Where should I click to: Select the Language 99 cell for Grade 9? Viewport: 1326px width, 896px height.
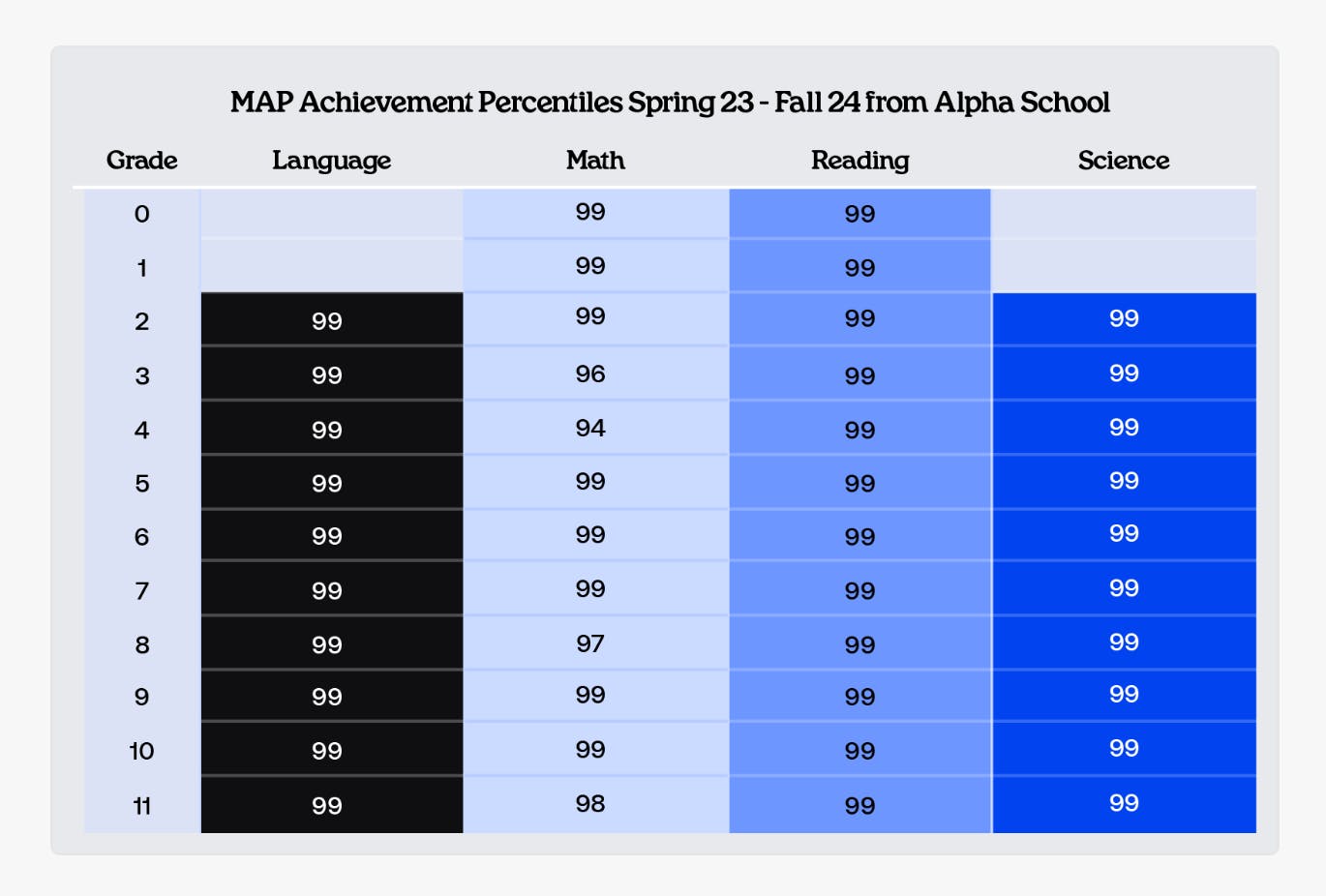tap(327, 697)
